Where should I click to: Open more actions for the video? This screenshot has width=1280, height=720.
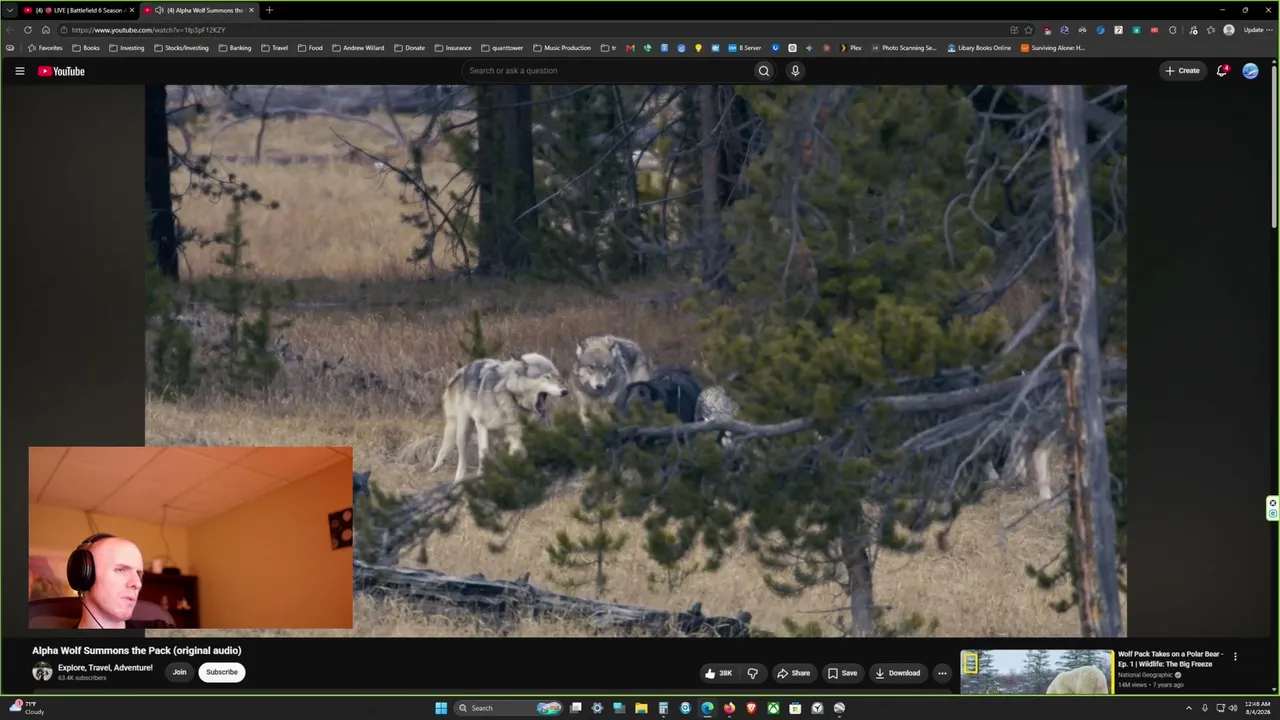click(x=942, y=673)
